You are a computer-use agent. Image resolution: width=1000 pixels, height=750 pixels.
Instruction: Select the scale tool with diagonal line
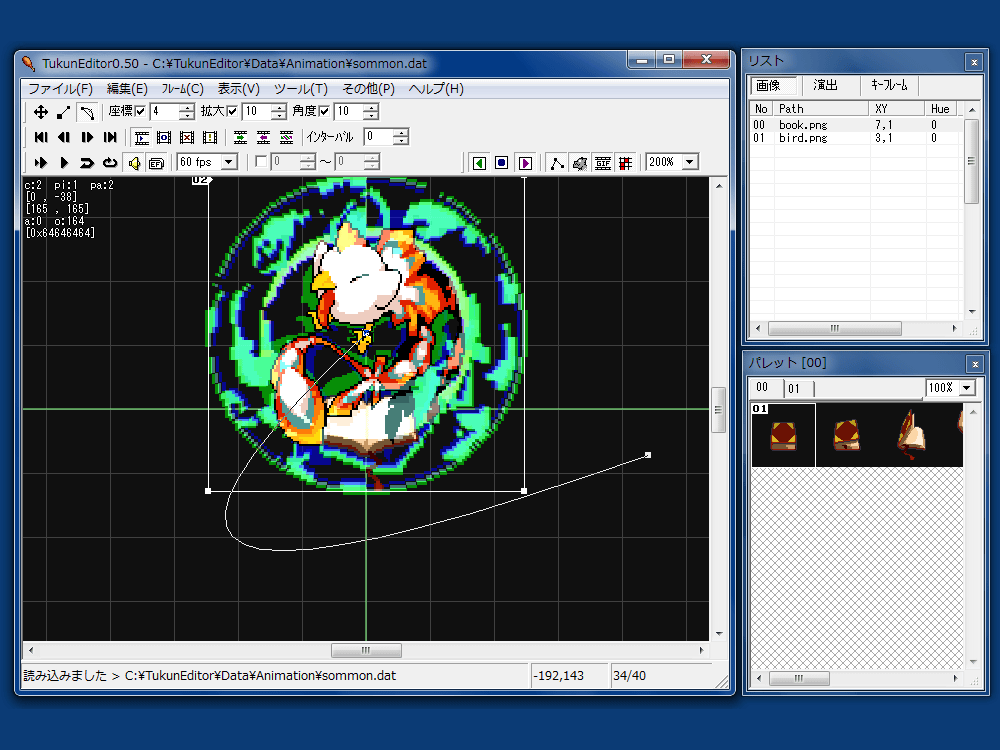coord(64,112)
